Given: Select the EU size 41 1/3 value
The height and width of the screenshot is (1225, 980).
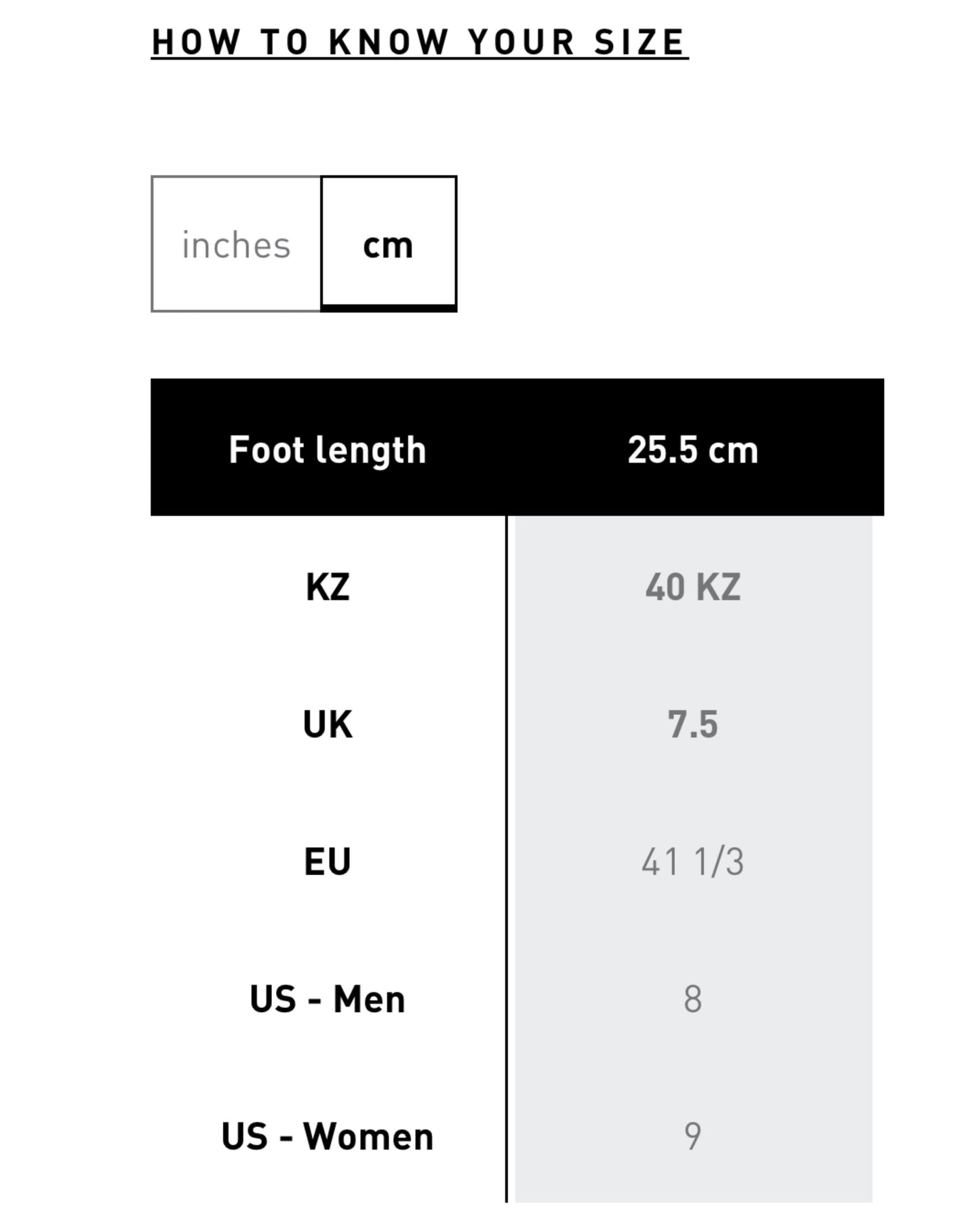Looking at the screenshot, I should pos(692,861).
